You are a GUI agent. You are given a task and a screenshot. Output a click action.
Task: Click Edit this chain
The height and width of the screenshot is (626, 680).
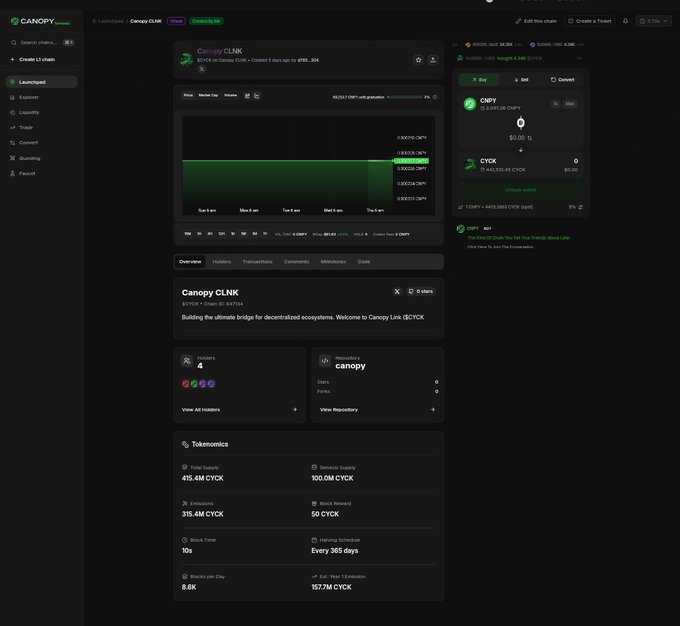tap(536, 21)
